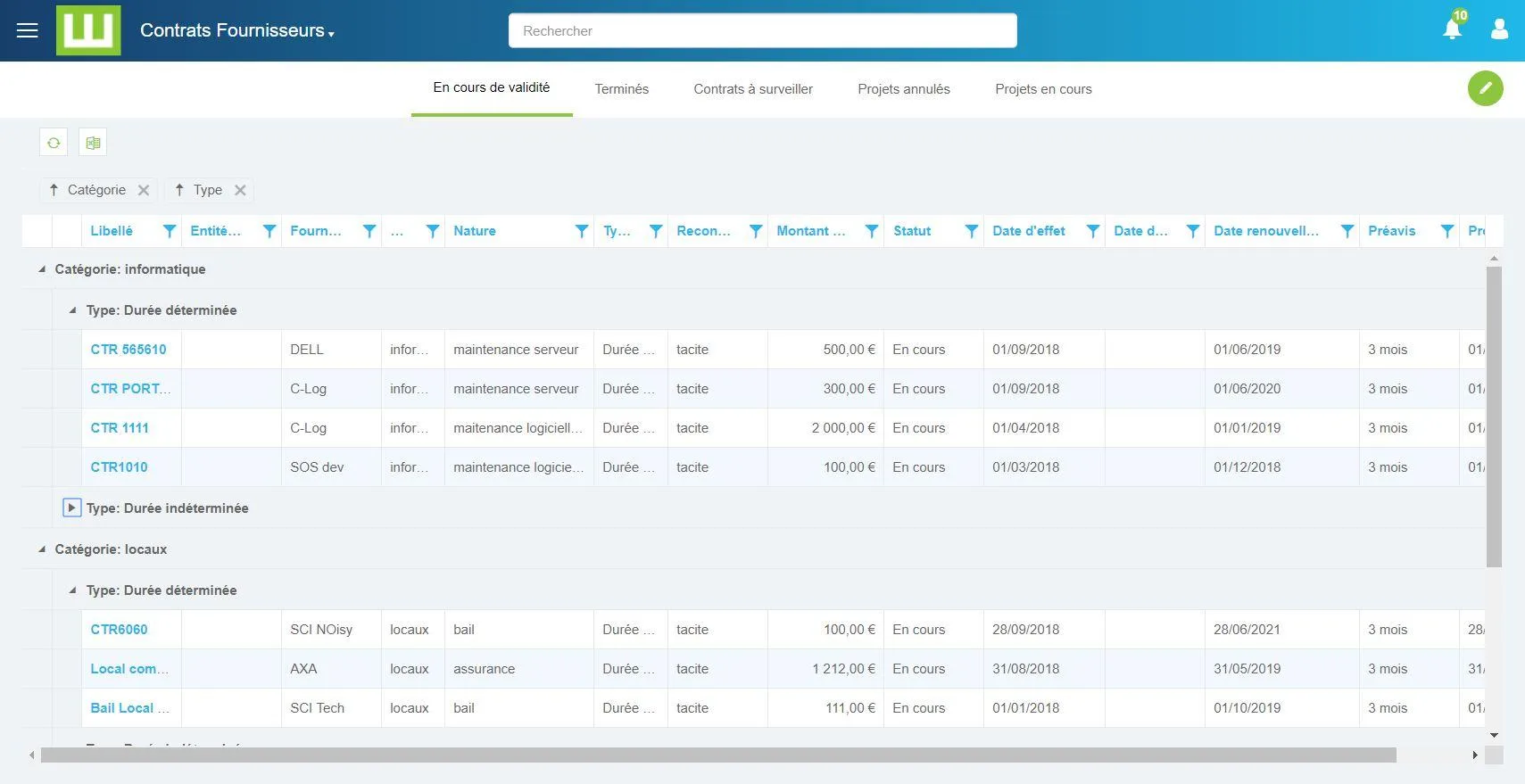Open contract CTR 565610
1525x784 pixels.
pyautogui.click(x=128, y=350)
